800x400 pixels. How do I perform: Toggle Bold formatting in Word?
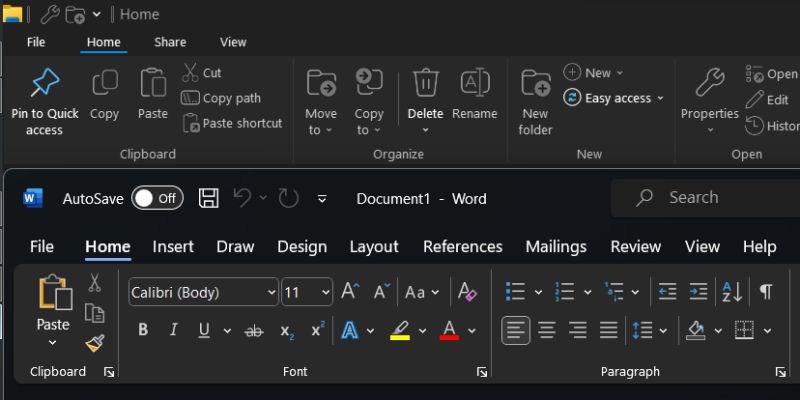pos(143,330)
